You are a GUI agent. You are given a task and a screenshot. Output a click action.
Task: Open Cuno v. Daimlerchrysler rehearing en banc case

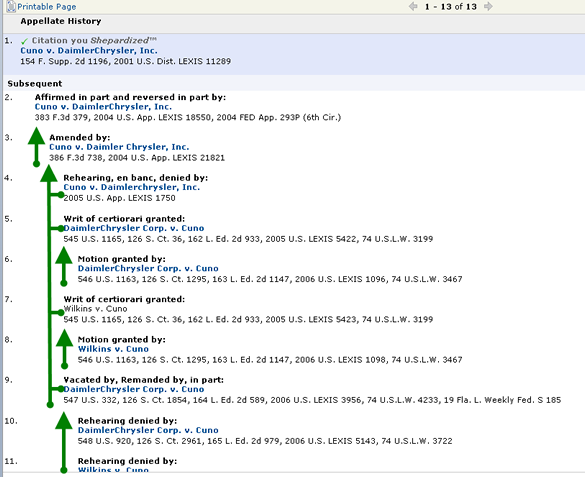(x=132, y=187)
